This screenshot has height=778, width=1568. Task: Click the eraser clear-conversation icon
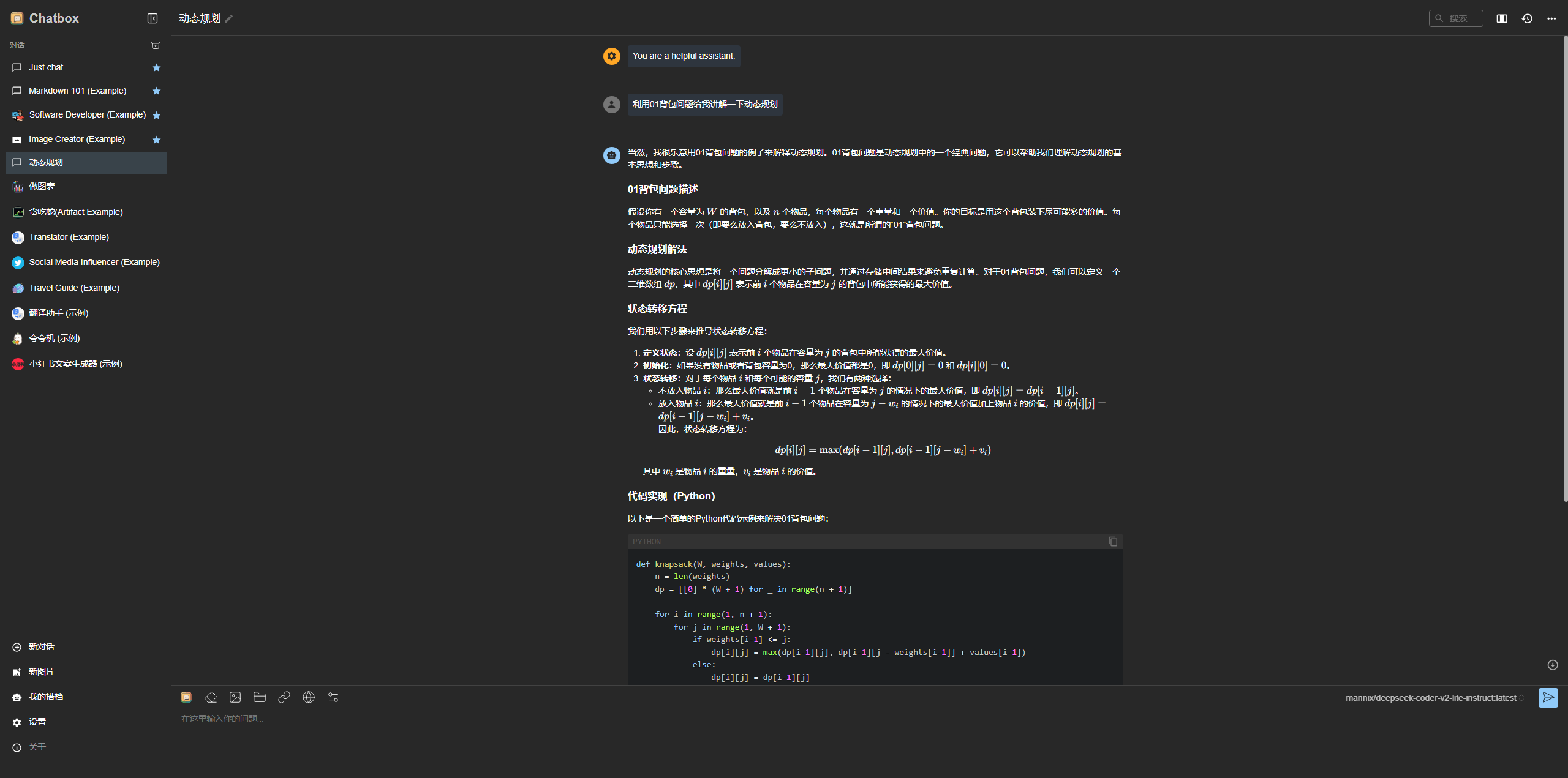pyautogui.click(x=211, y=697)
